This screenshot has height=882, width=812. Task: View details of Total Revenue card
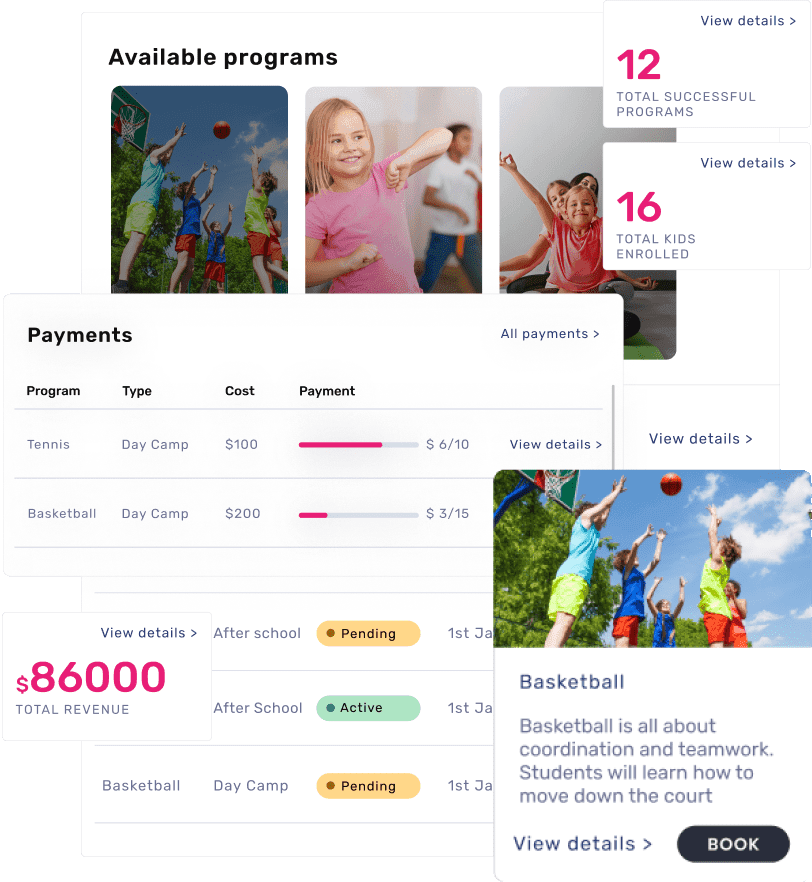coord(148,633)
